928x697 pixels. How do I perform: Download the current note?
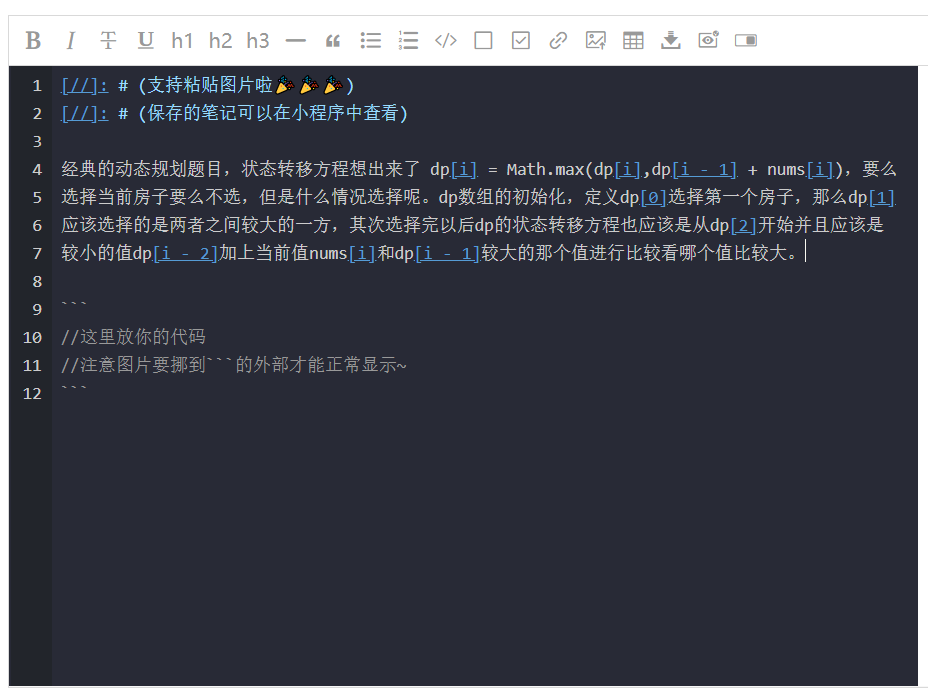click(x=669, y=40)
